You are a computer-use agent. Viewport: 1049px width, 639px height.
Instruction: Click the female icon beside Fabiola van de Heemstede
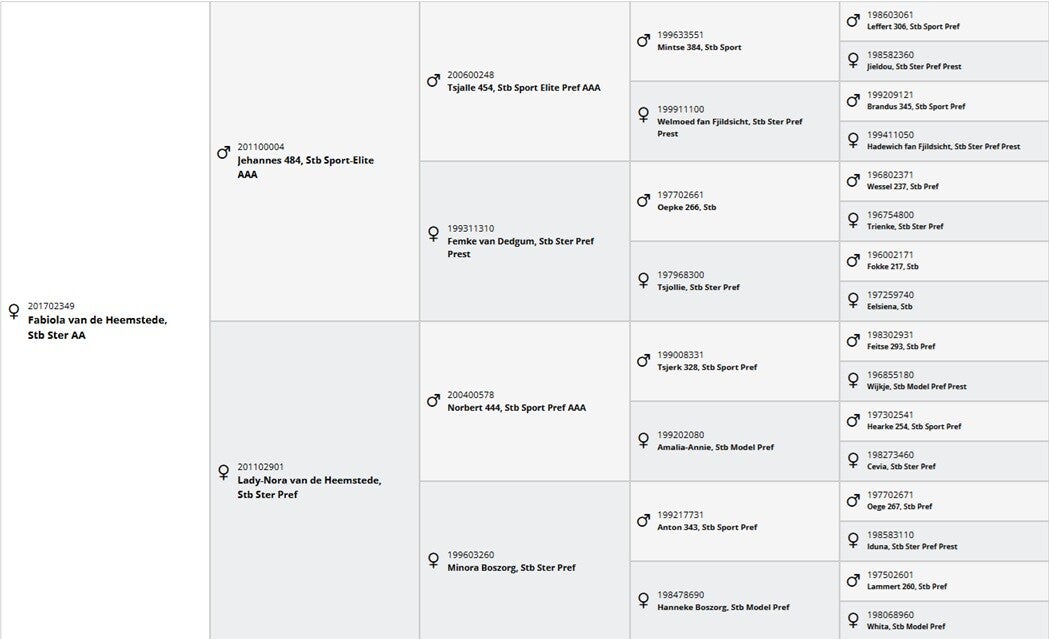point(14,312)
